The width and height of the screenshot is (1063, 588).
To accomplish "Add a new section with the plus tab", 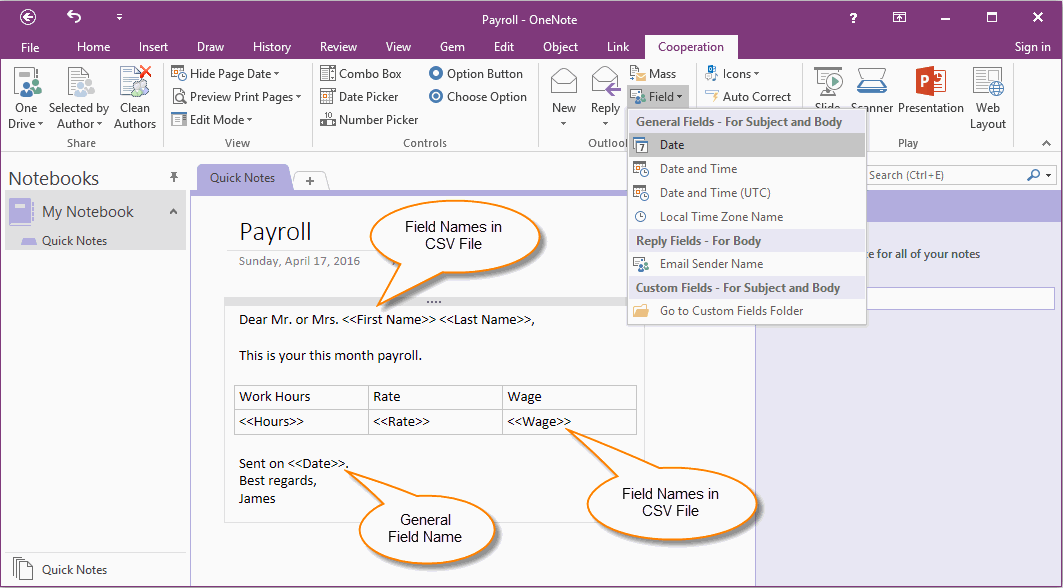I will click(310, 180).
